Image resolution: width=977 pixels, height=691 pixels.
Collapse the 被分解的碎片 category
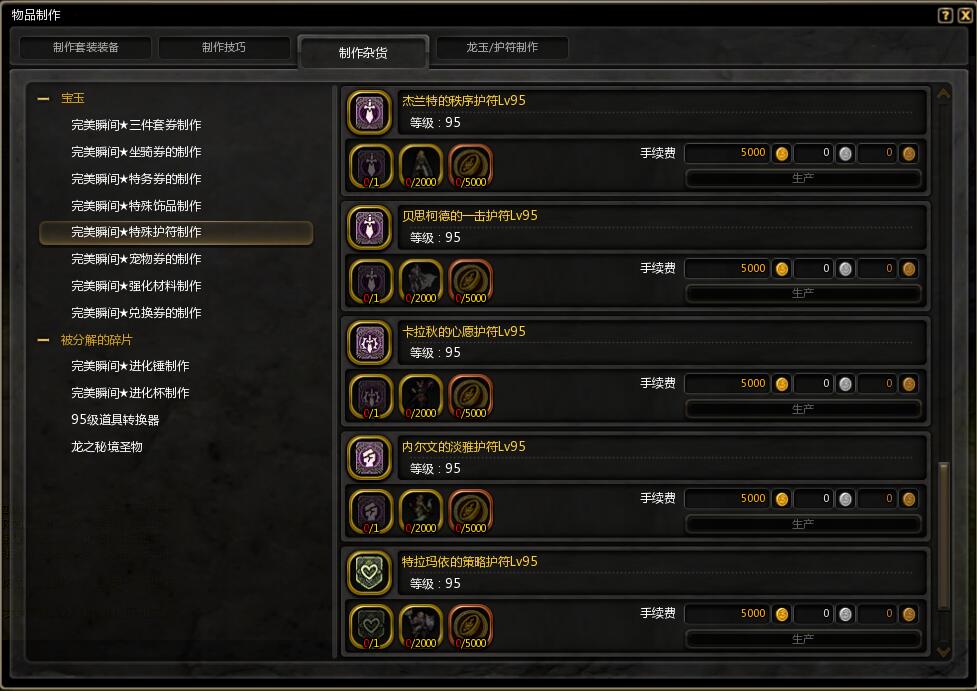click(x=44, y=340)
